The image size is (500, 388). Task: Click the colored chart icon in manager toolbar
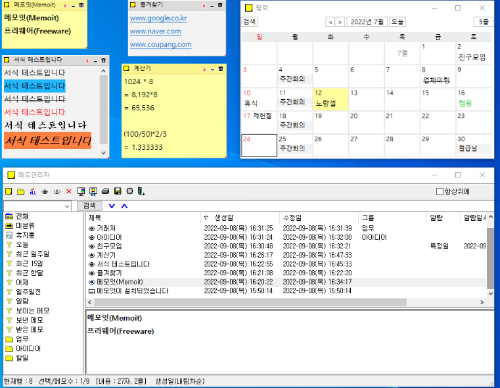(33, 191)
